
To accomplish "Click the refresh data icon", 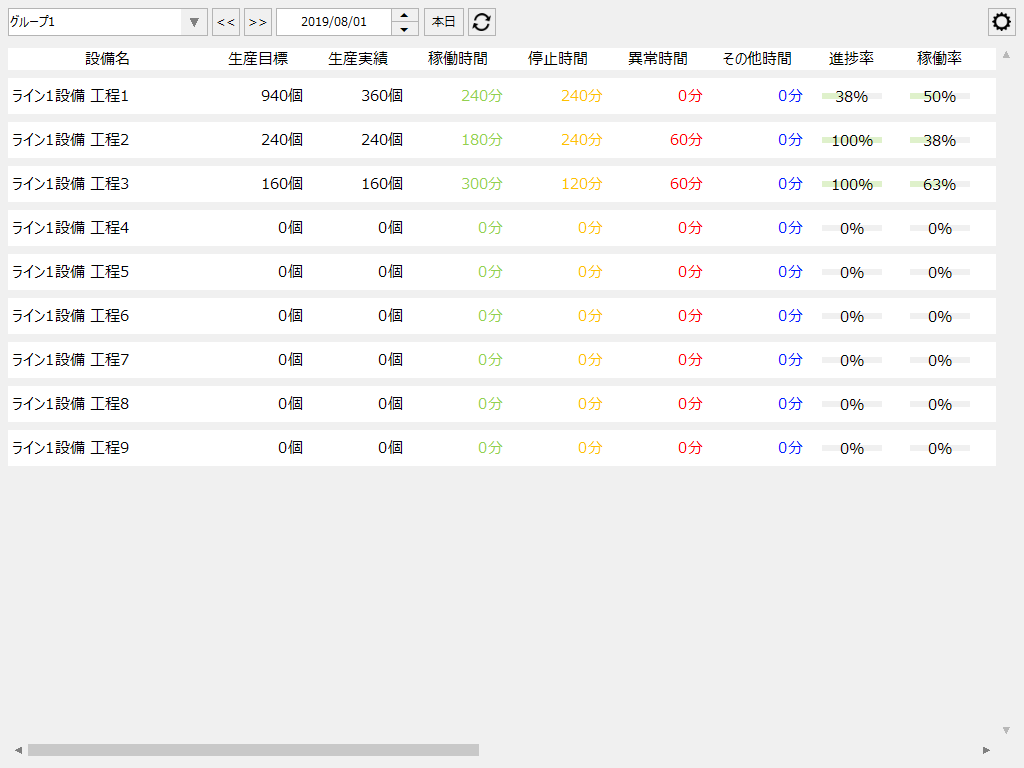I will tap(481, 21).
